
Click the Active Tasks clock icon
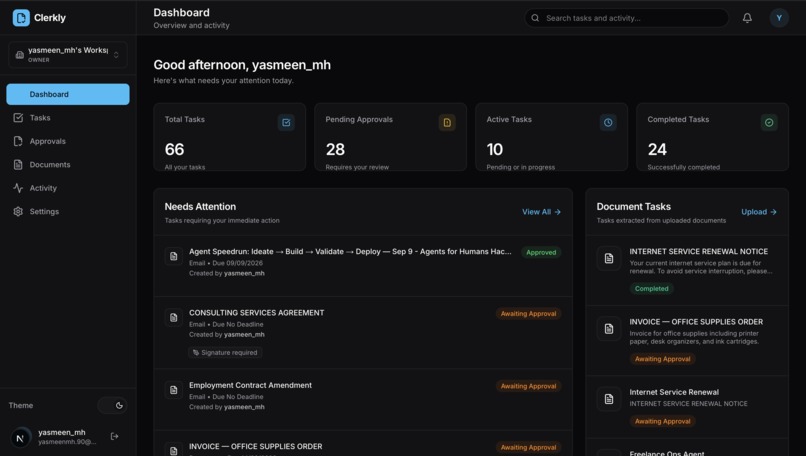608,122
